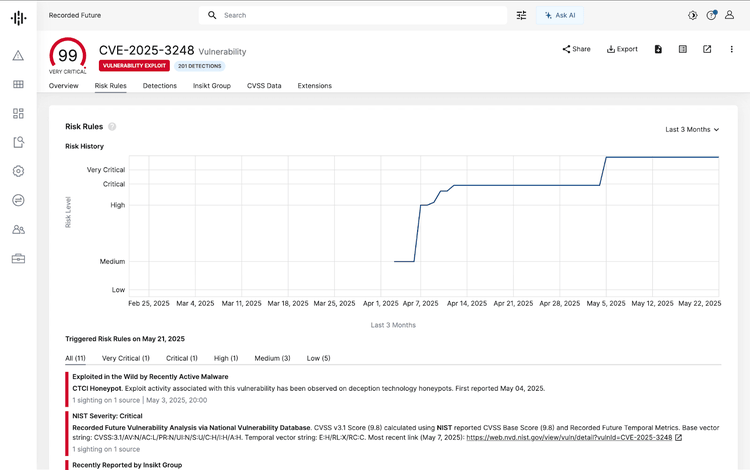Image resolution: width=750 pixels, height=470 pixels.
Task: Open the alerts triangle icon in sidebar
Action: tap(18, 56)
